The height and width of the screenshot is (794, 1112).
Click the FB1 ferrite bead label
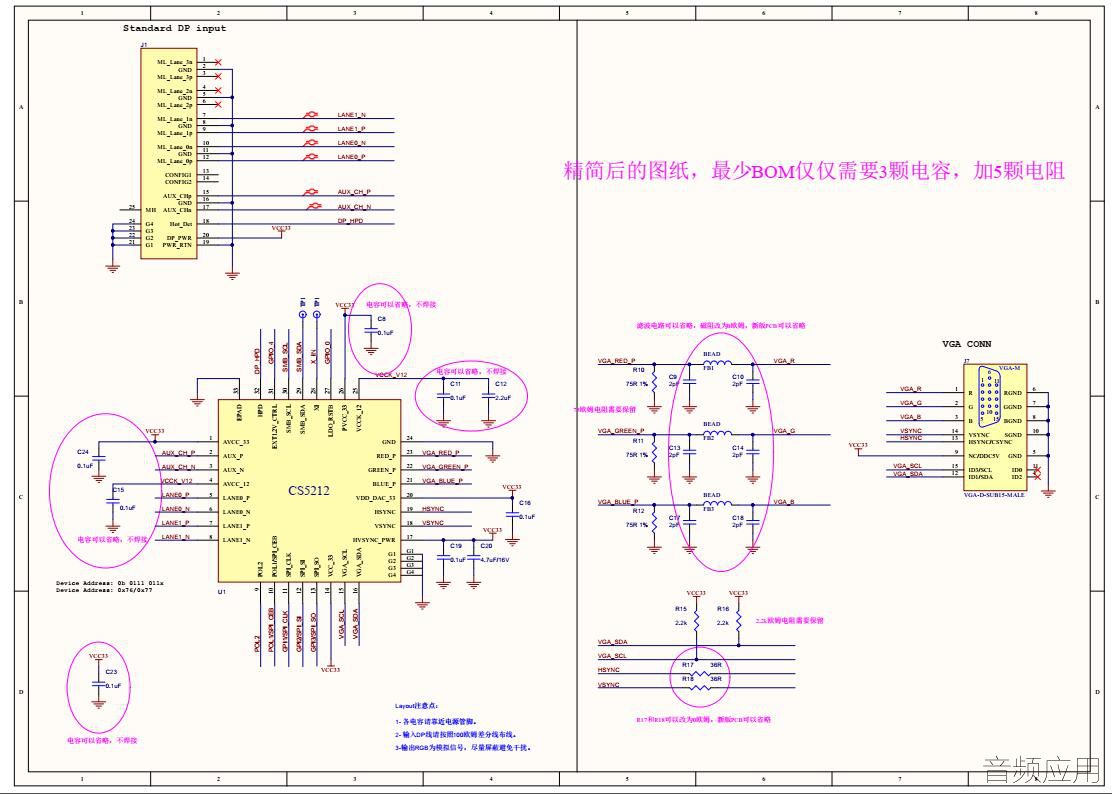click(708, 368)
